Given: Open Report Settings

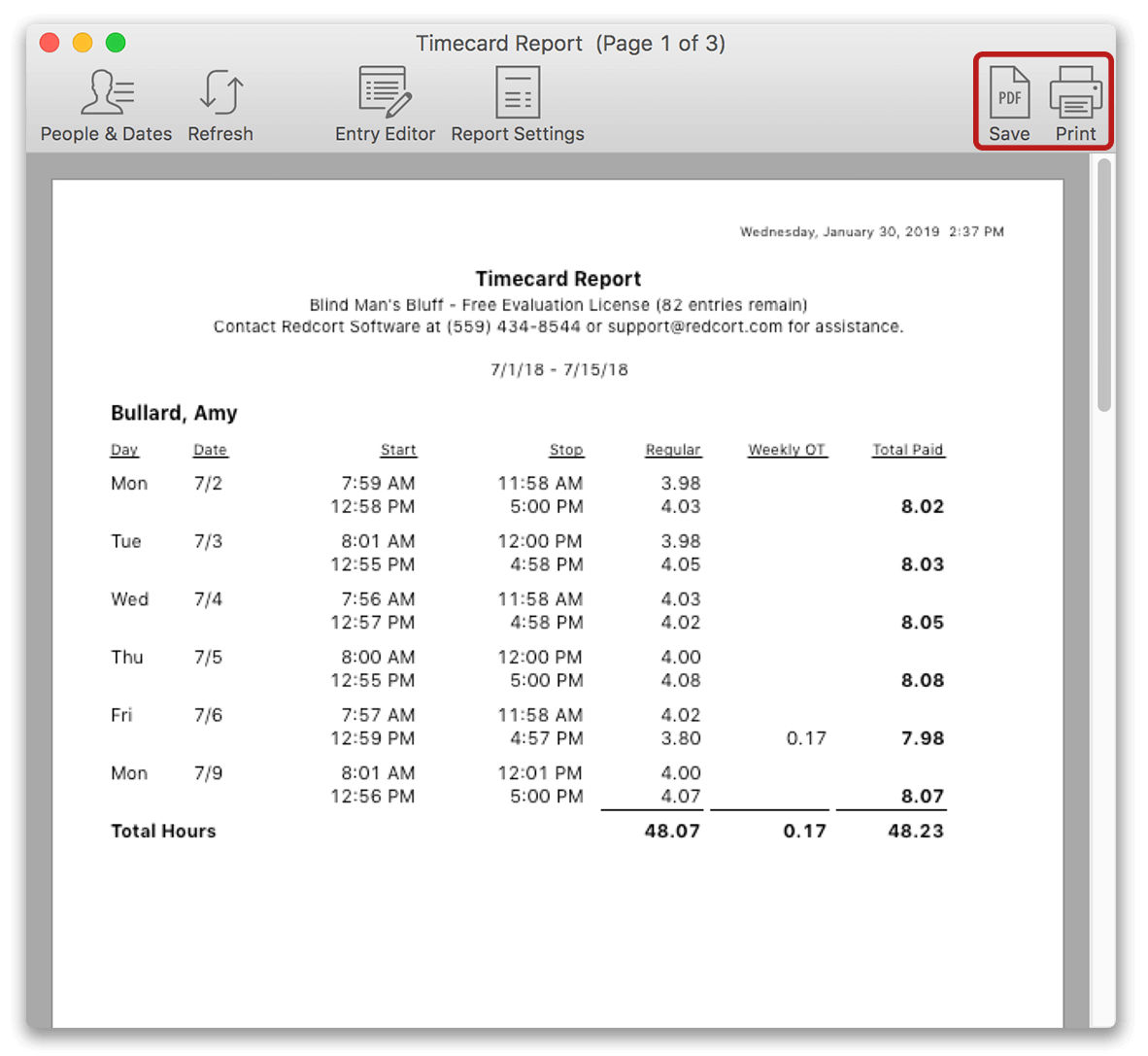Looking at the screenshot, I should 517,104.
